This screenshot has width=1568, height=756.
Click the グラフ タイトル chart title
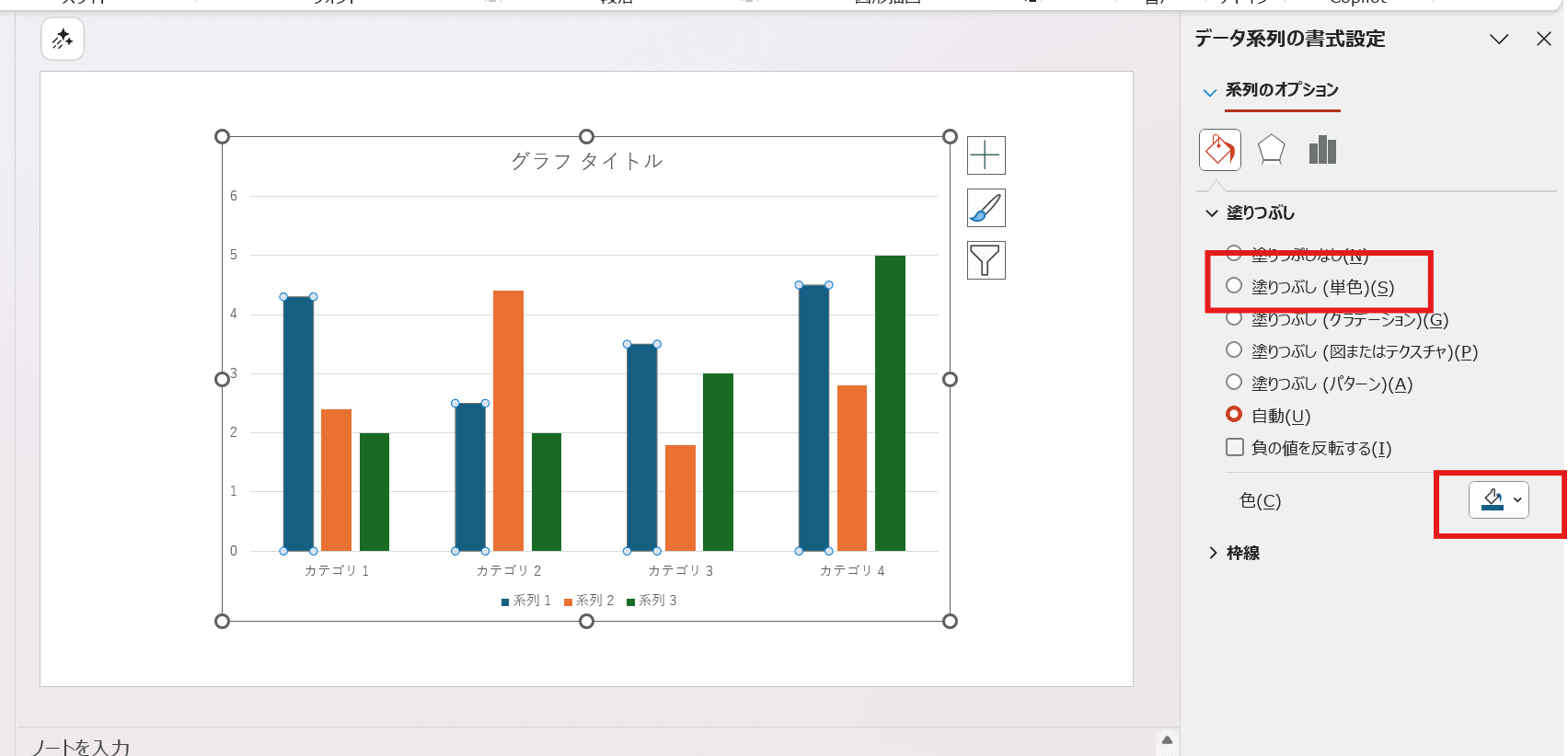pyautogui.click(x=586, y=161)
